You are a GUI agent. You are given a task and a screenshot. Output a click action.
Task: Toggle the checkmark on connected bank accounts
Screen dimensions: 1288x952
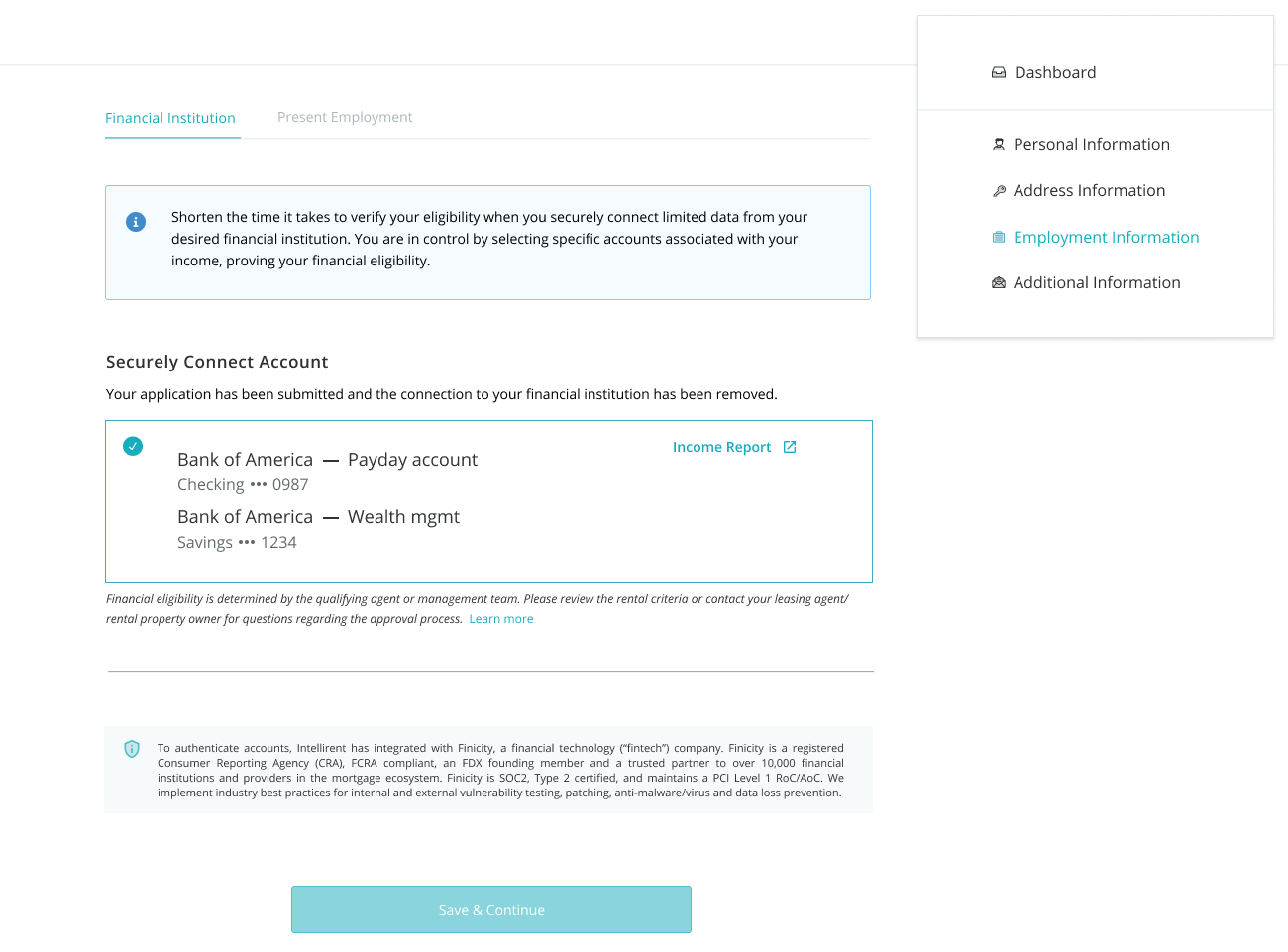133,446
